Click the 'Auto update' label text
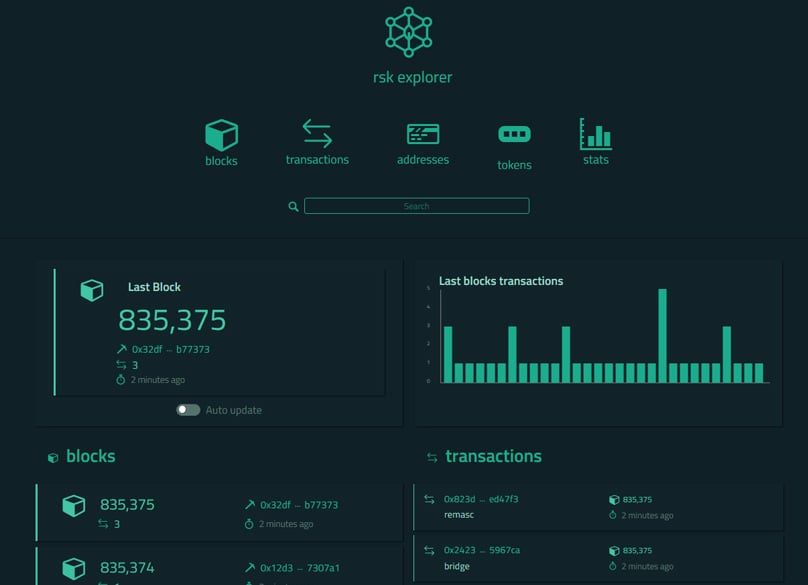This screenshot has width=808, height=585. [233, 410]
